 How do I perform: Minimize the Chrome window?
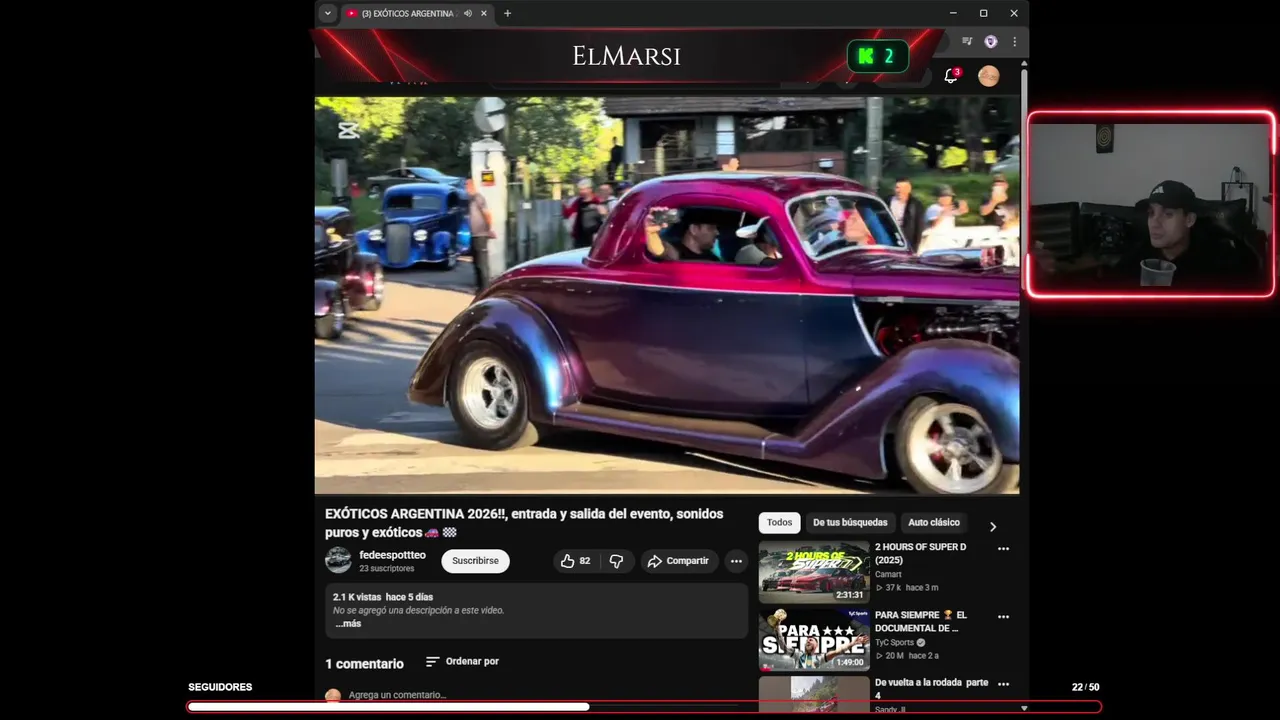[x=953, y=13]
